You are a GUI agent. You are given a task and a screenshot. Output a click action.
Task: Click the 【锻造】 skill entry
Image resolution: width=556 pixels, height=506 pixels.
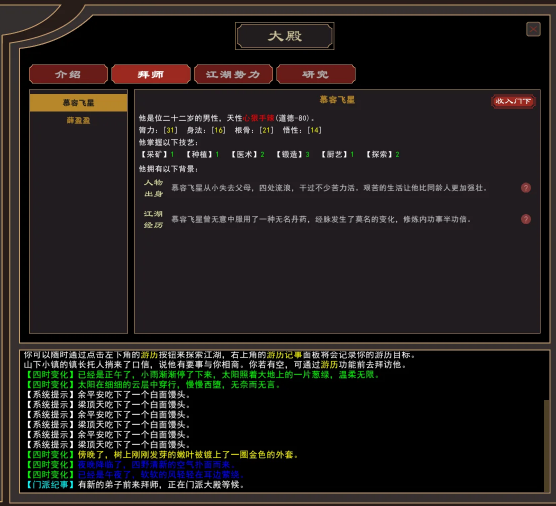click(293, 154)
